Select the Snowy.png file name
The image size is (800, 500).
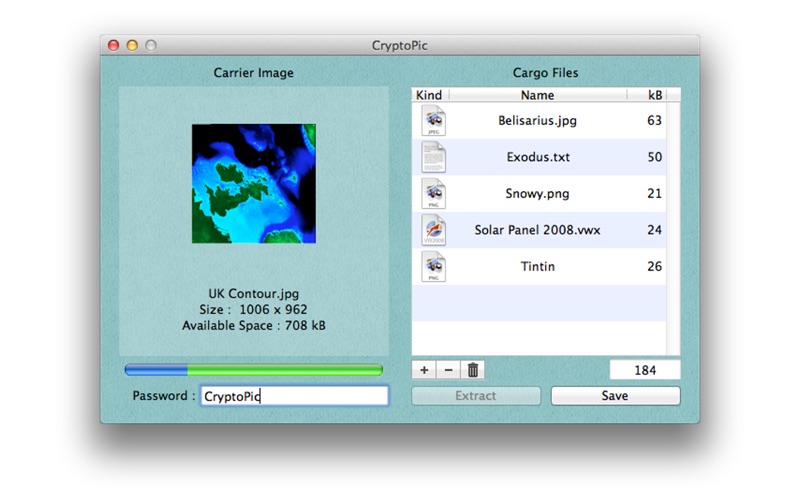tap(538, 194)
